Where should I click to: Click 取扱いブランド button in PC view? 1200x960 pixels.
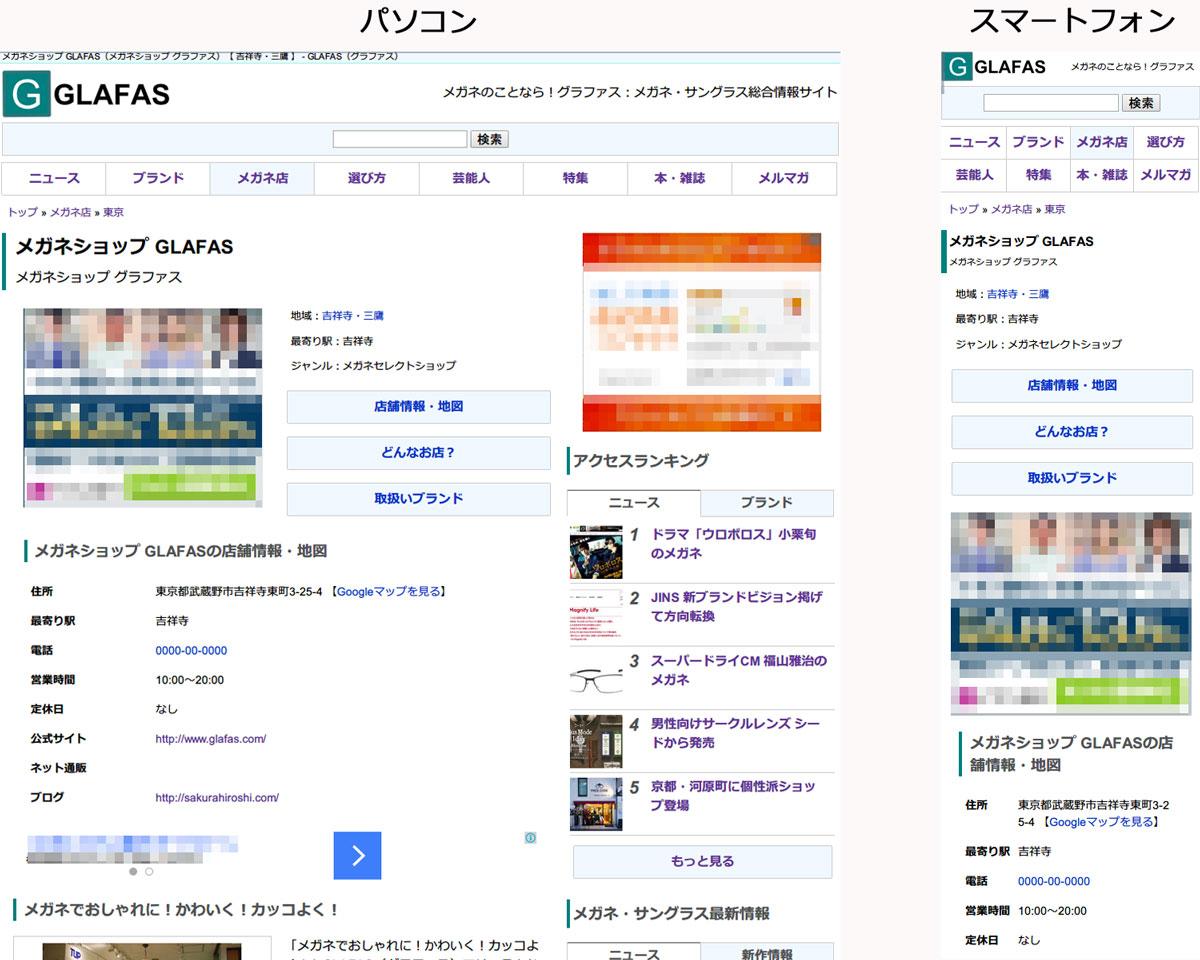418,499
